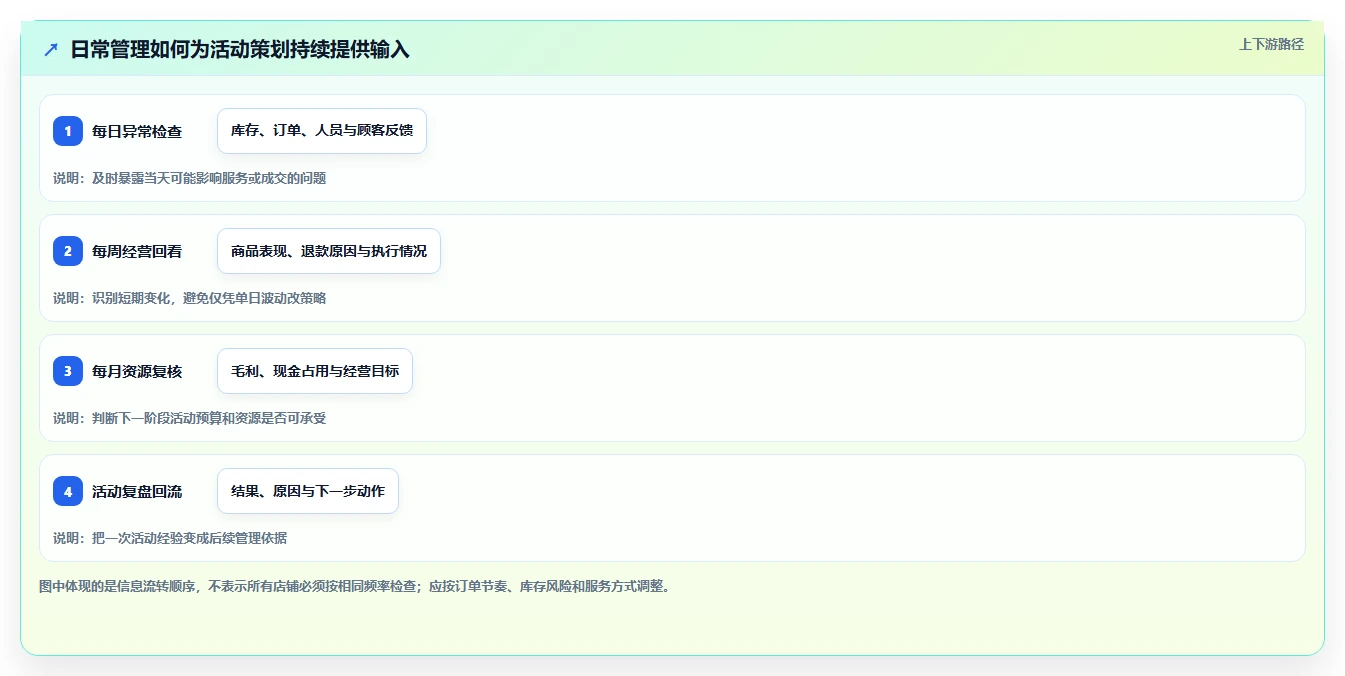Click the step 3 number badge
The image size is (1345, 676).
coord(68,371)
